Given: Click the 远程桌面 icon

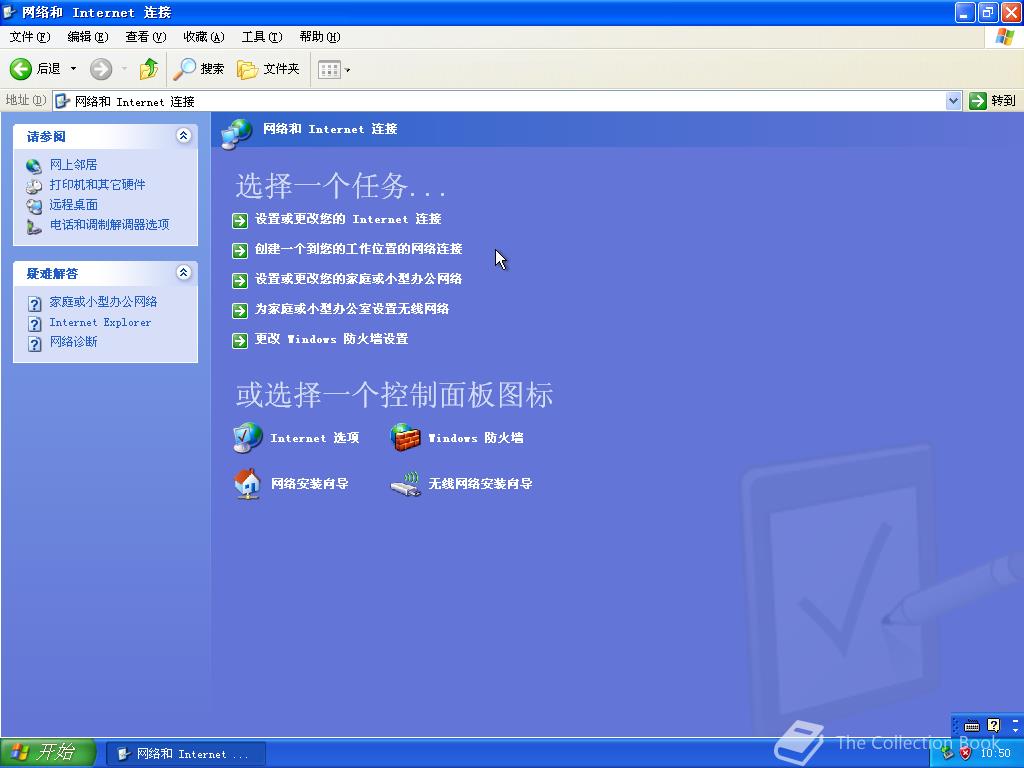Looking at the screenshot, I should click(34, 206).
